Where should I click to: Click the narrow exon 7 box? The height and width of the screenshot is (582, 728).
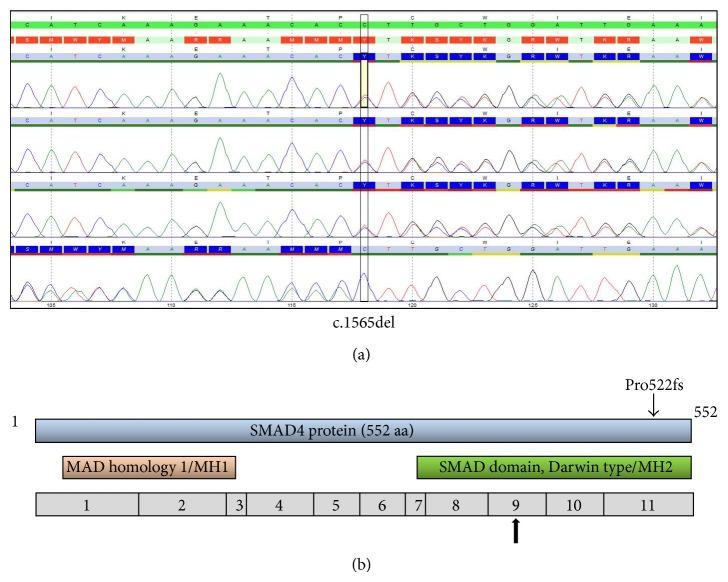pos(416,504)
